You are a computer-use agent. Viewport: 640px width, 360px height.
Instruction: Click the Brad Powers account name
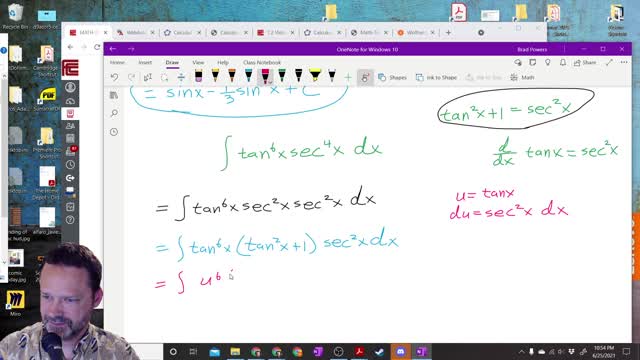point(532,49)
